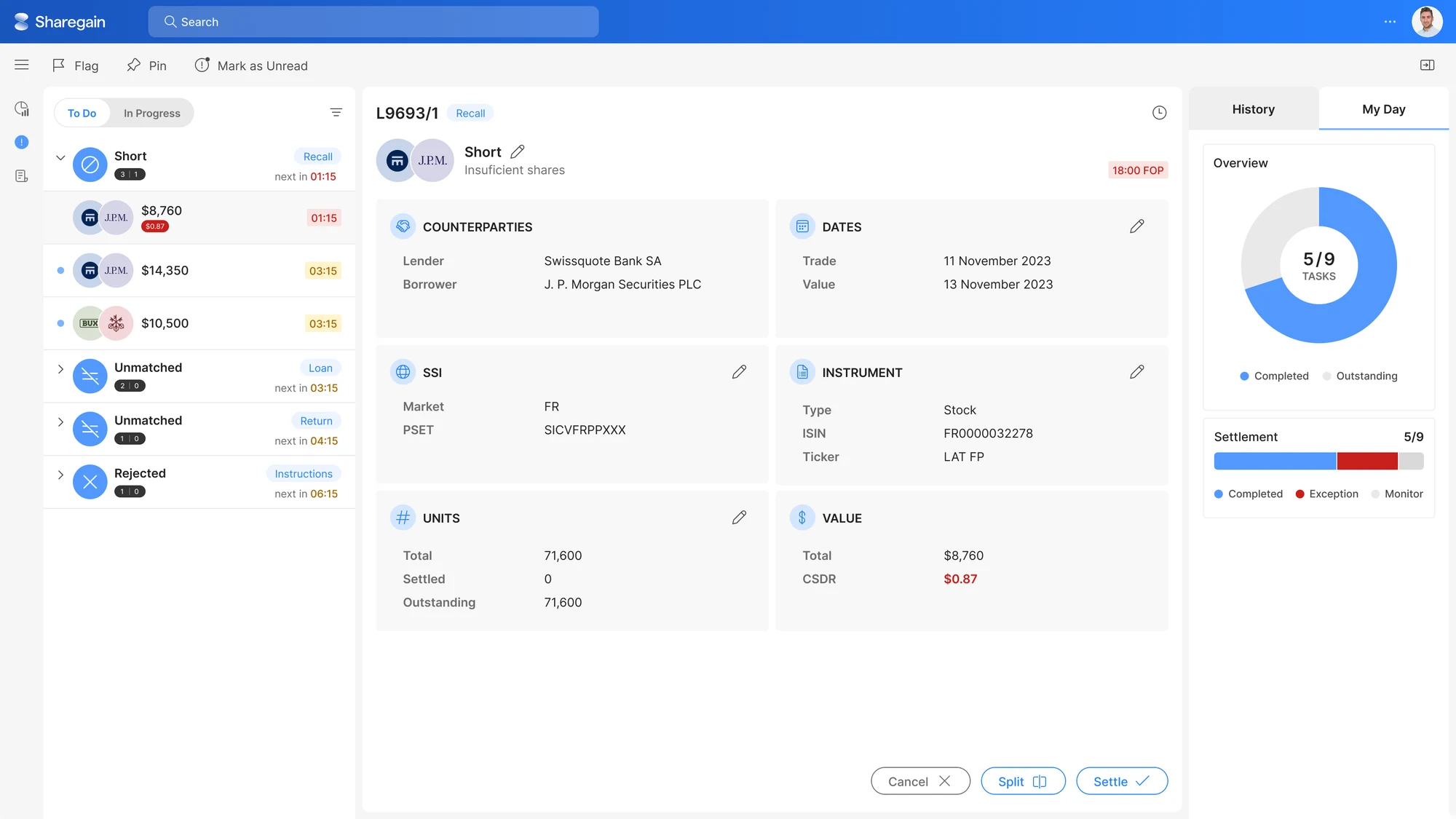Open the reports chart sidebar icon
This screenshot has height=819, width=1456.
(22, 108)
